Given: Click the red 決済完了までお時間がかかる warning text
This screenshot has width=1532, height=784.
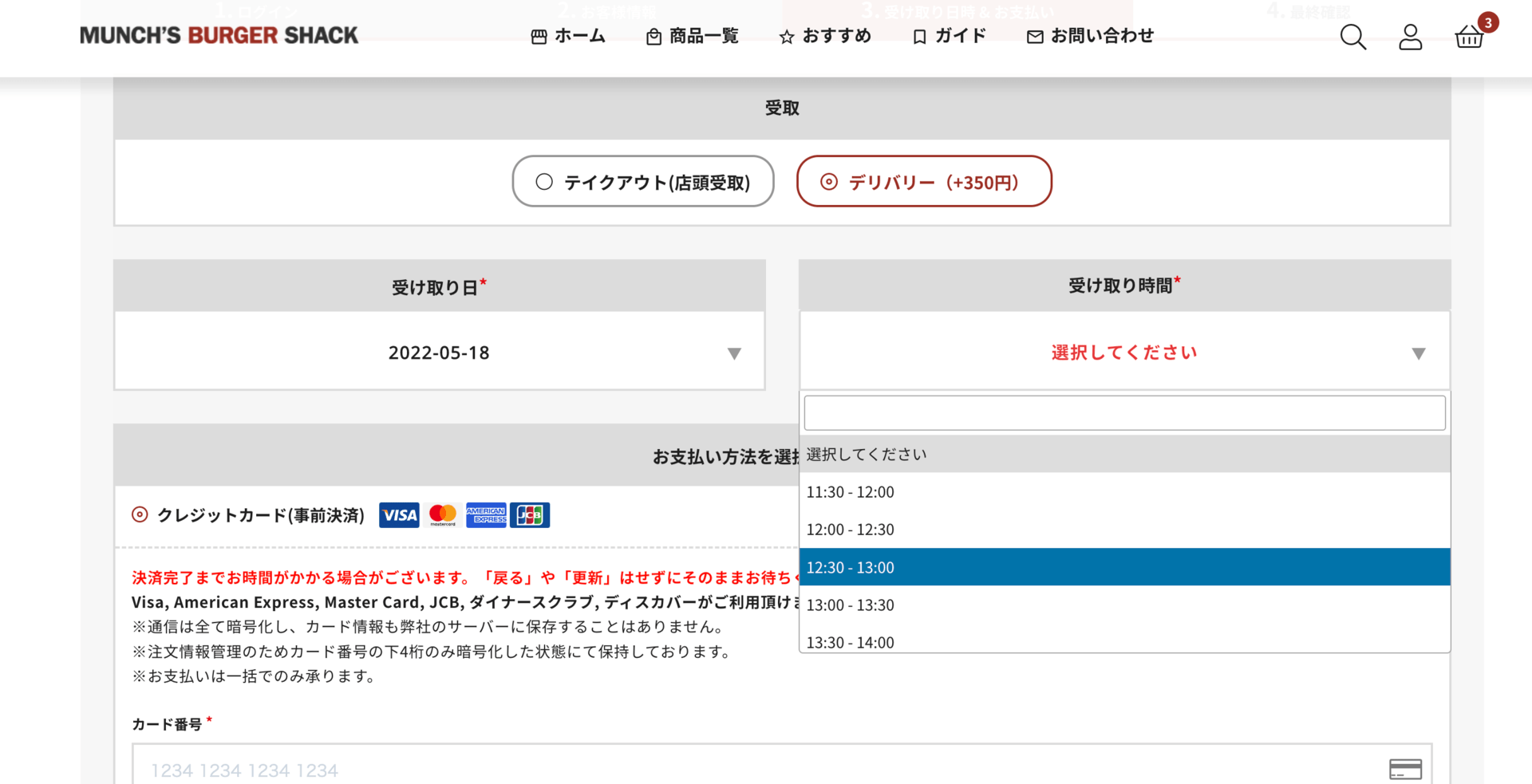Looking at the screenshot, I should click(x=465, y=577).
